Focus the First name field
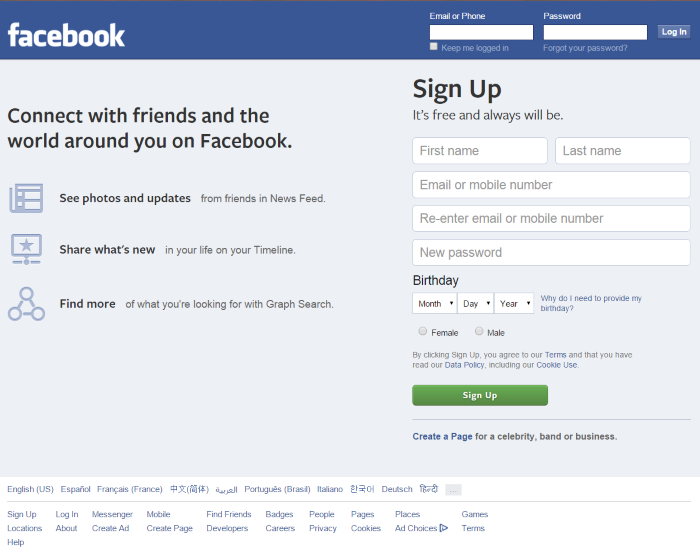The image size is (700, 548). tap(480, 151)
